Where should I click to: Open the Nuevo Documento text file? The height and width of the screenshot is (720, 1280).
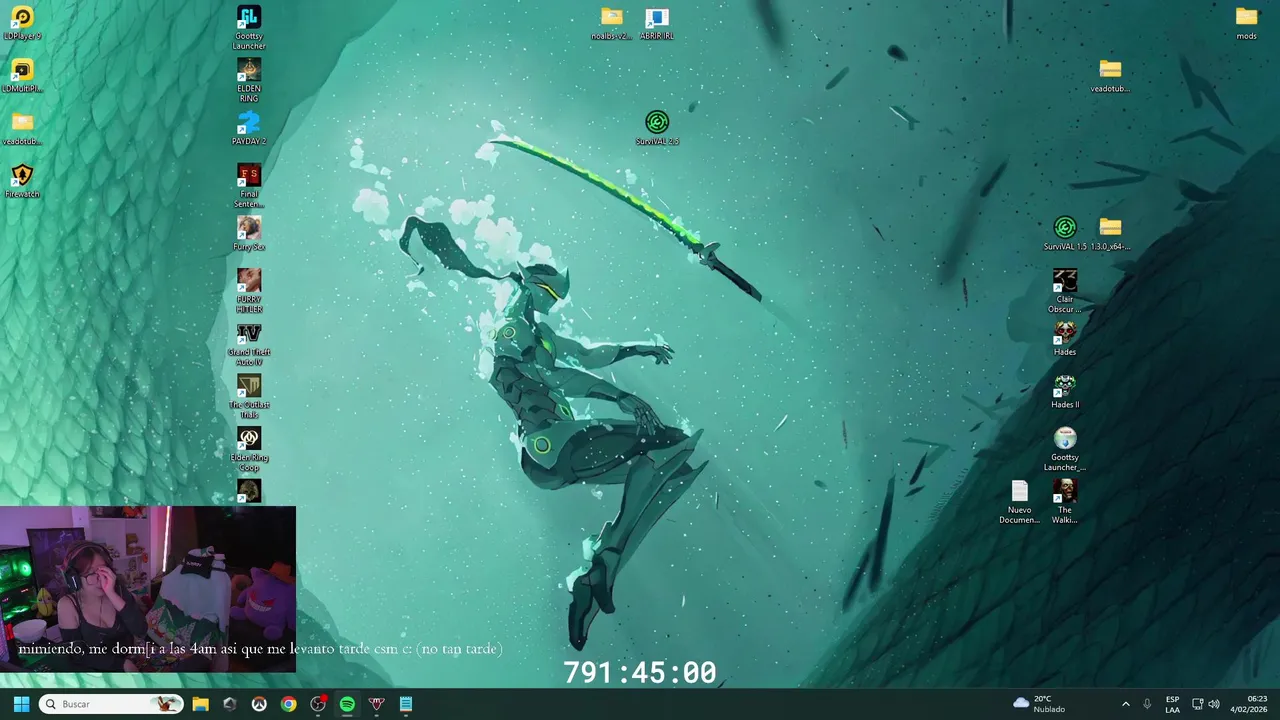point(1019,503)
